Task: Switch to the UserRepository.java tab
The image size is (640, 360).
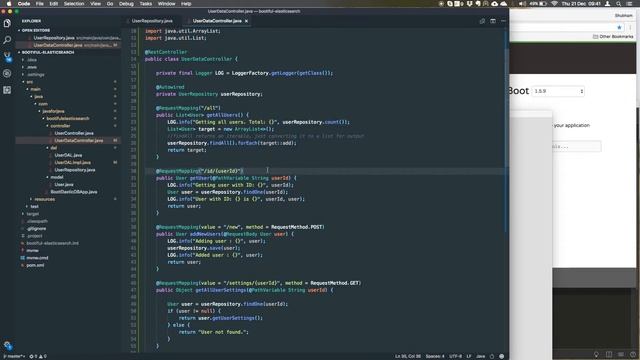Action: pos(152,21)
